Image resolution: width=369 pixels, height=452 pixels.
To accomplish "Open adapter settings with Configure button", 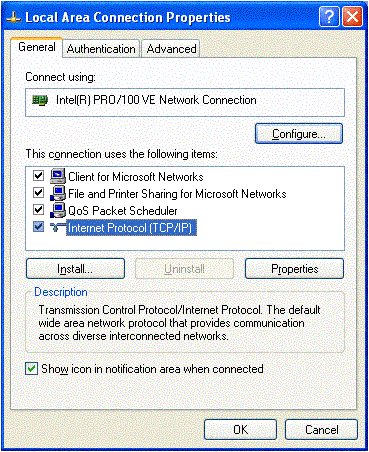I will pos(299,134).
